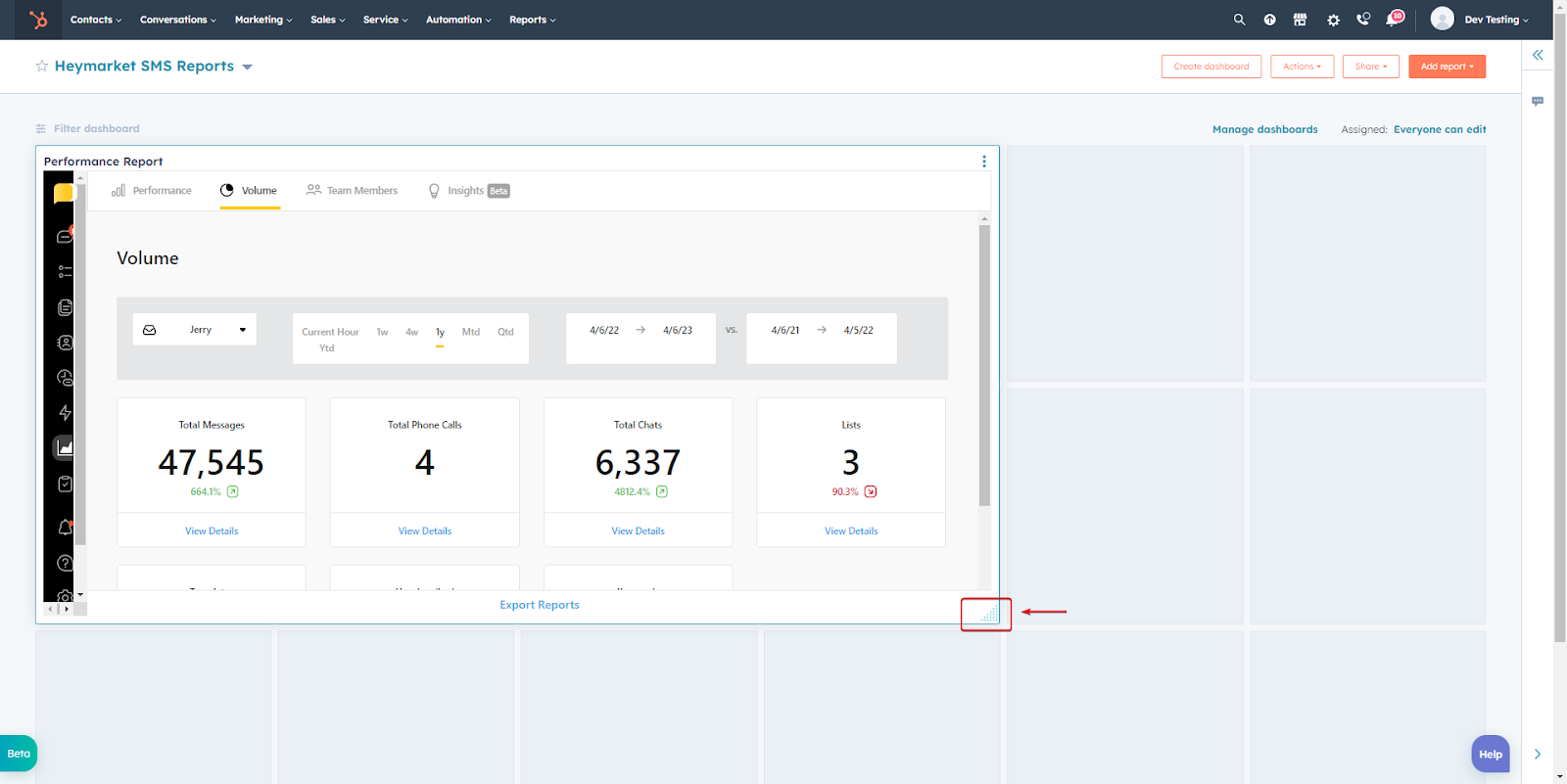Image resolution: width=1567 pixels, height=784 pixels.
Task: Open the Heymarket scheduled clock icon
Action: pyautogui.click(x=65, y=378)
